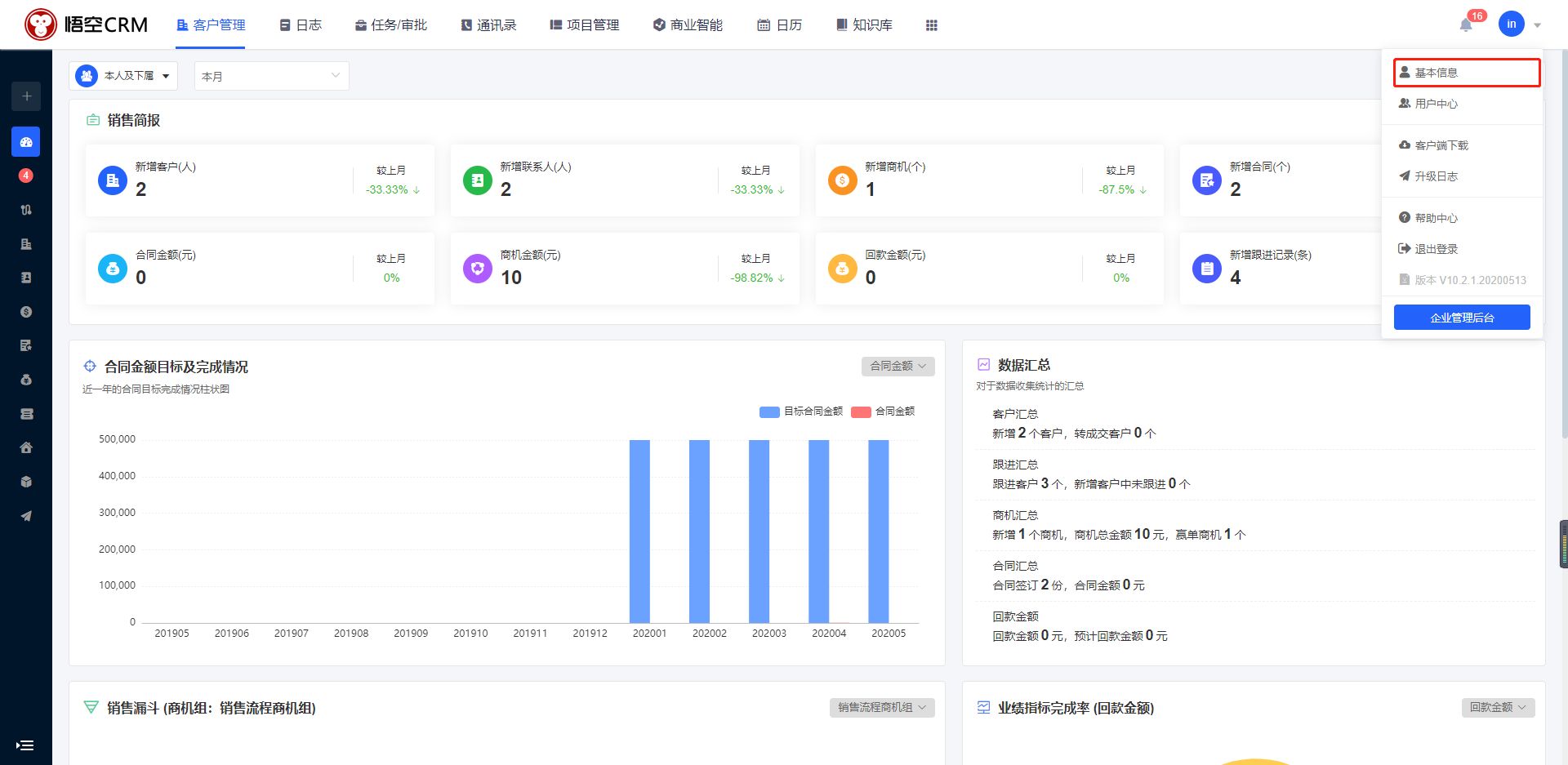This screenshot has height=765, width=1568.
Task: Click the green 新增联系人 card icon
Action: (x=478, y=180)
